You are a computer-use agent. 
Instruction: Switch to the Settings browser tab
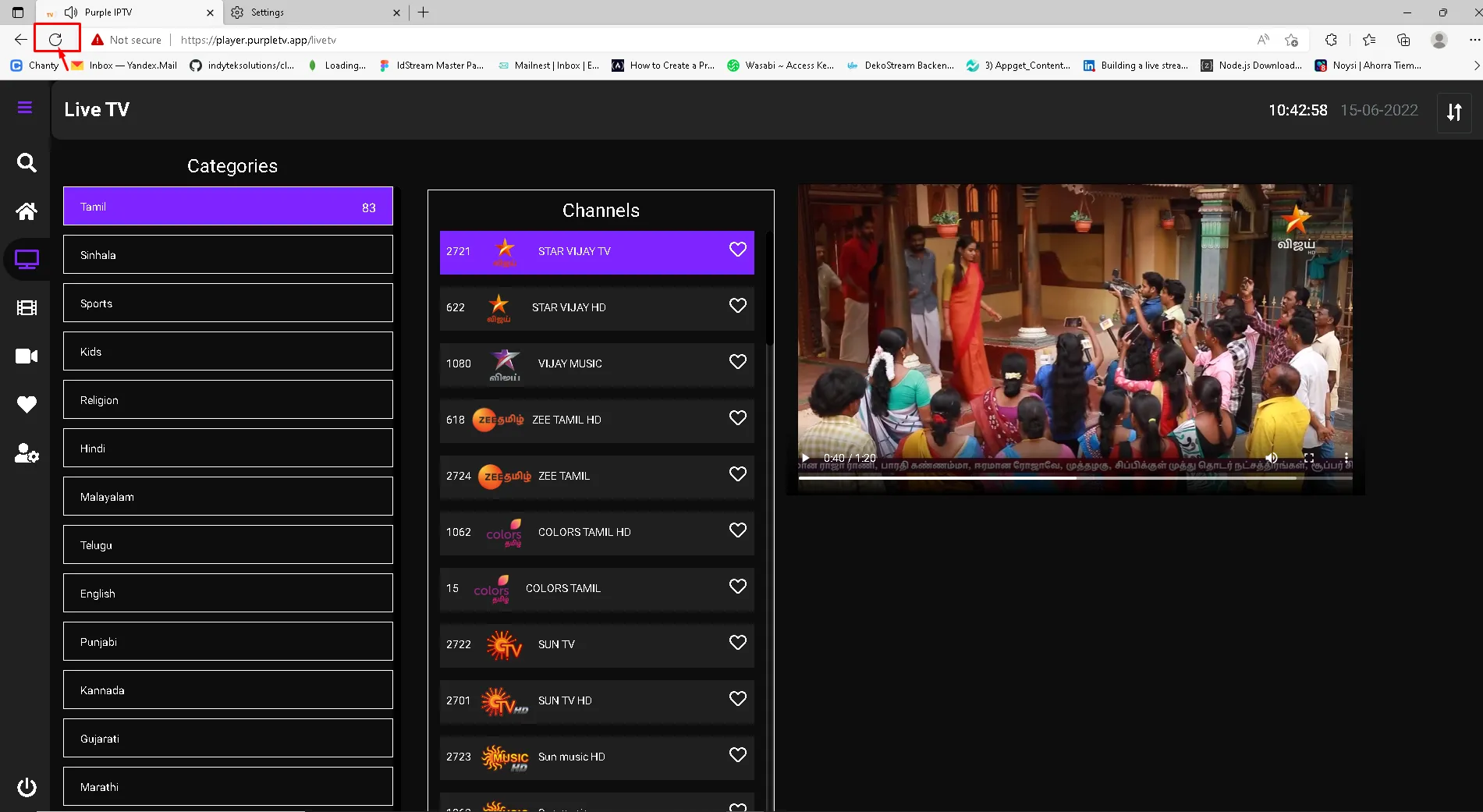click(314, 12)
